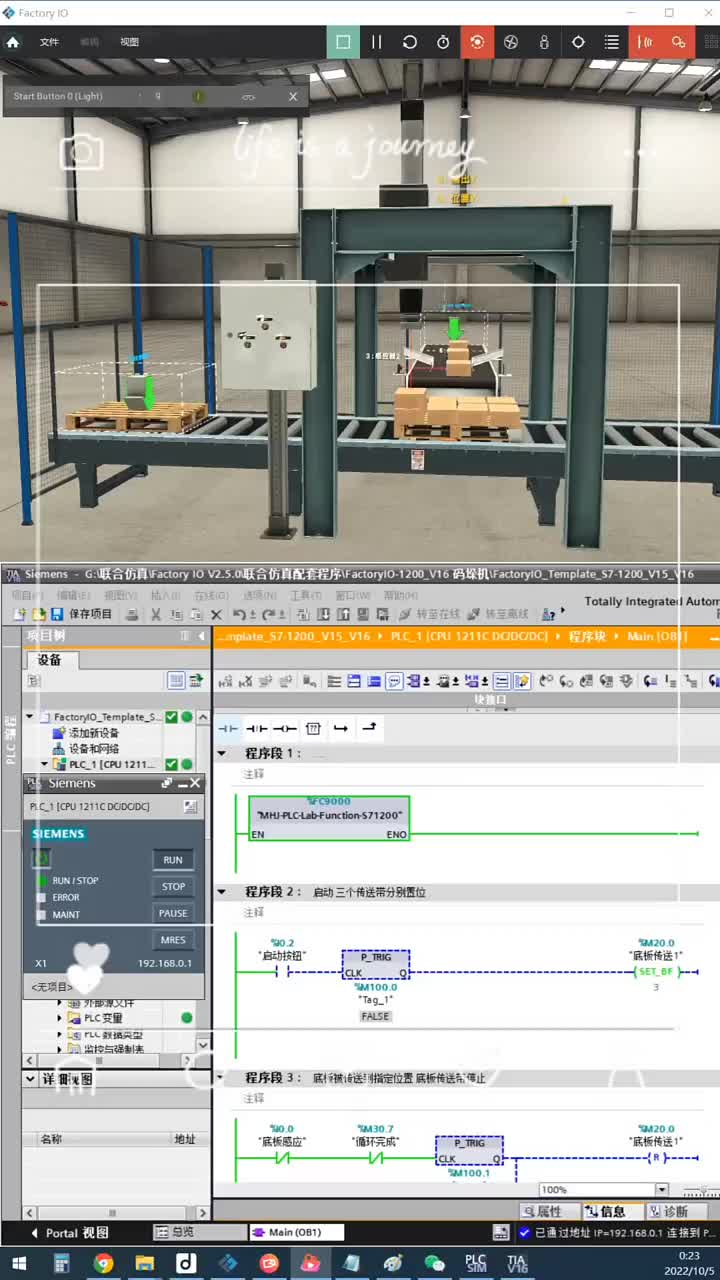The width and height of the screenshot is (720, 1280).
Task: Click 保存项目 in the TIA Portal toolbar
Action: (82, 614)
